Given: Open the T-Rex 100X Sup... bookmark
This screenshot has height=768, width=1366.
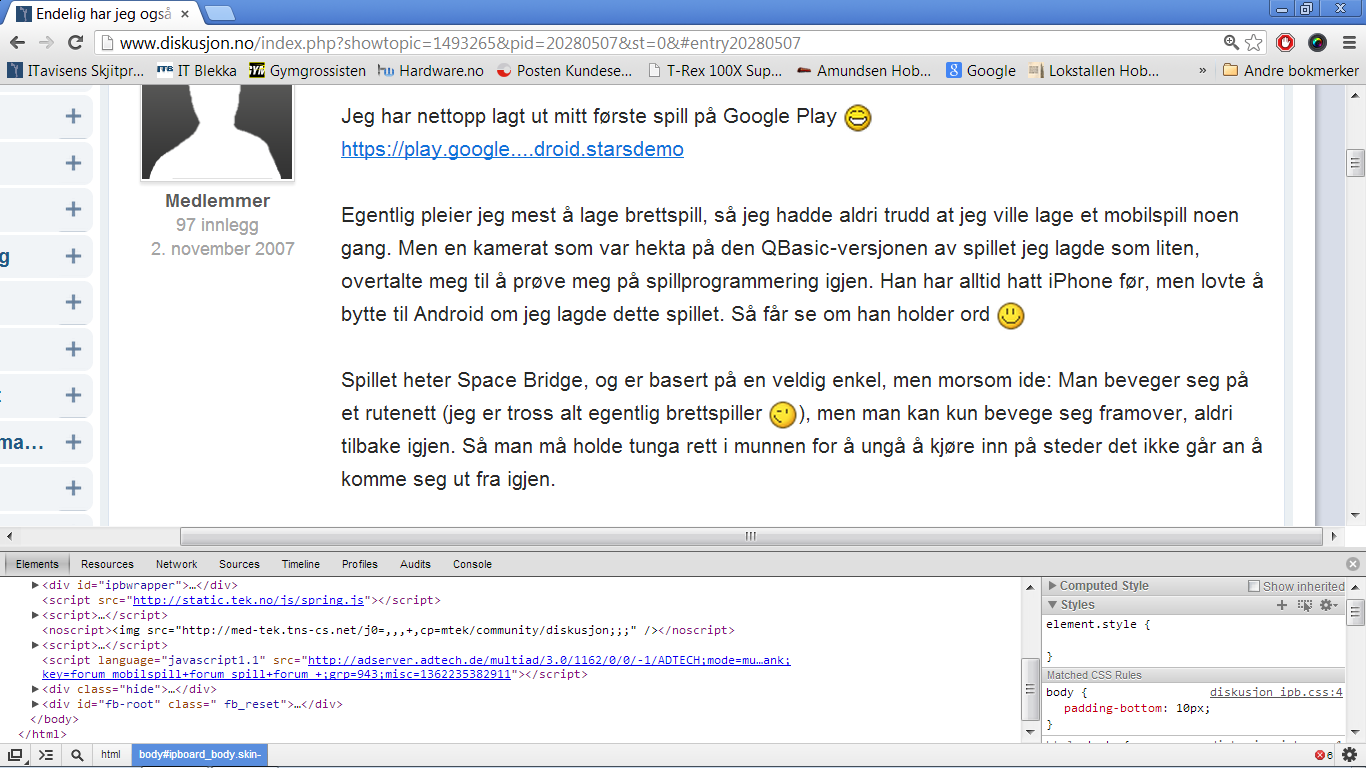Looking at the screenshot, I should click(715, 70).
